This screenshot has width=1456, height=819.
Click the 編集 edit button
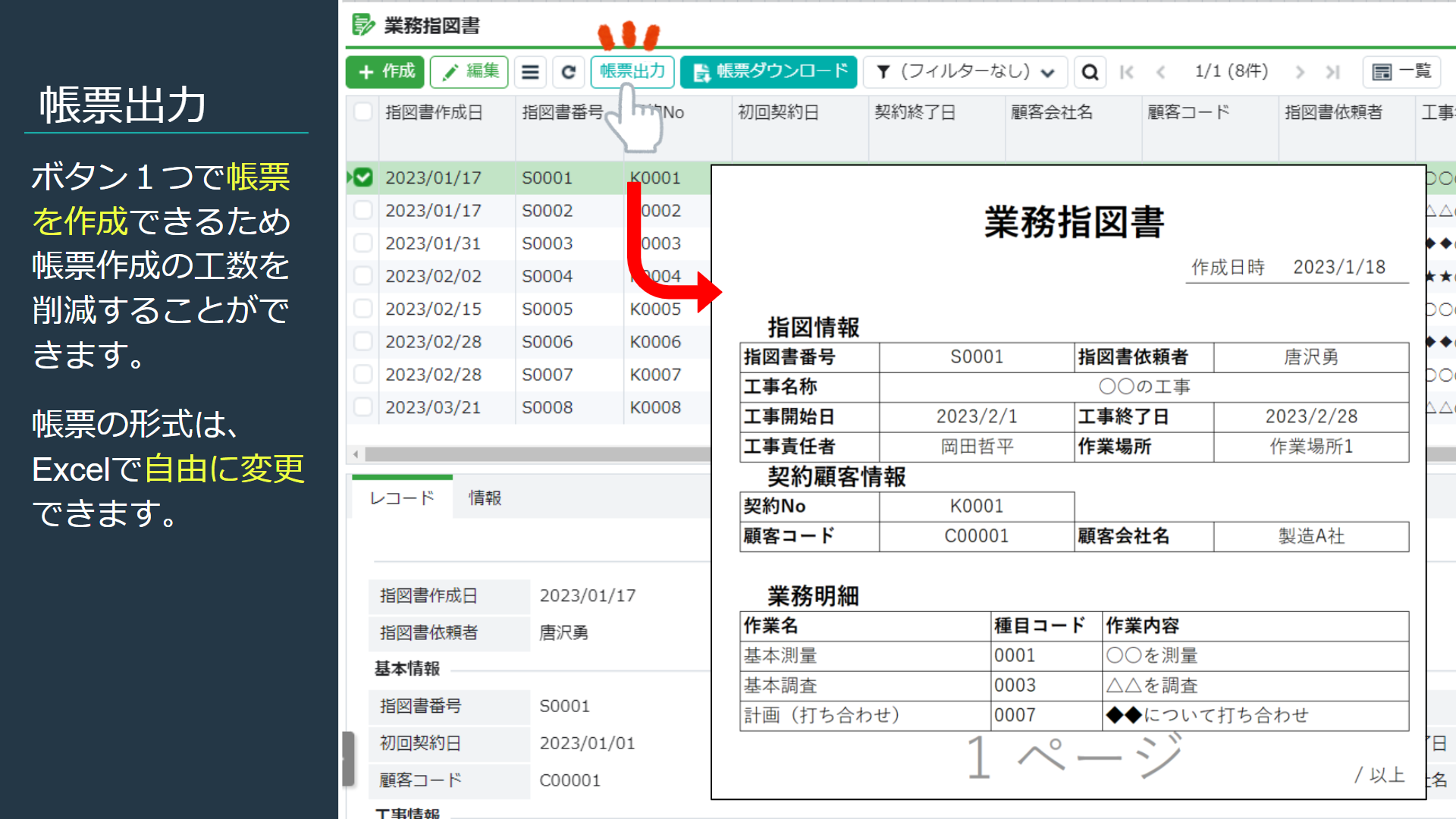tap(469, 72)
